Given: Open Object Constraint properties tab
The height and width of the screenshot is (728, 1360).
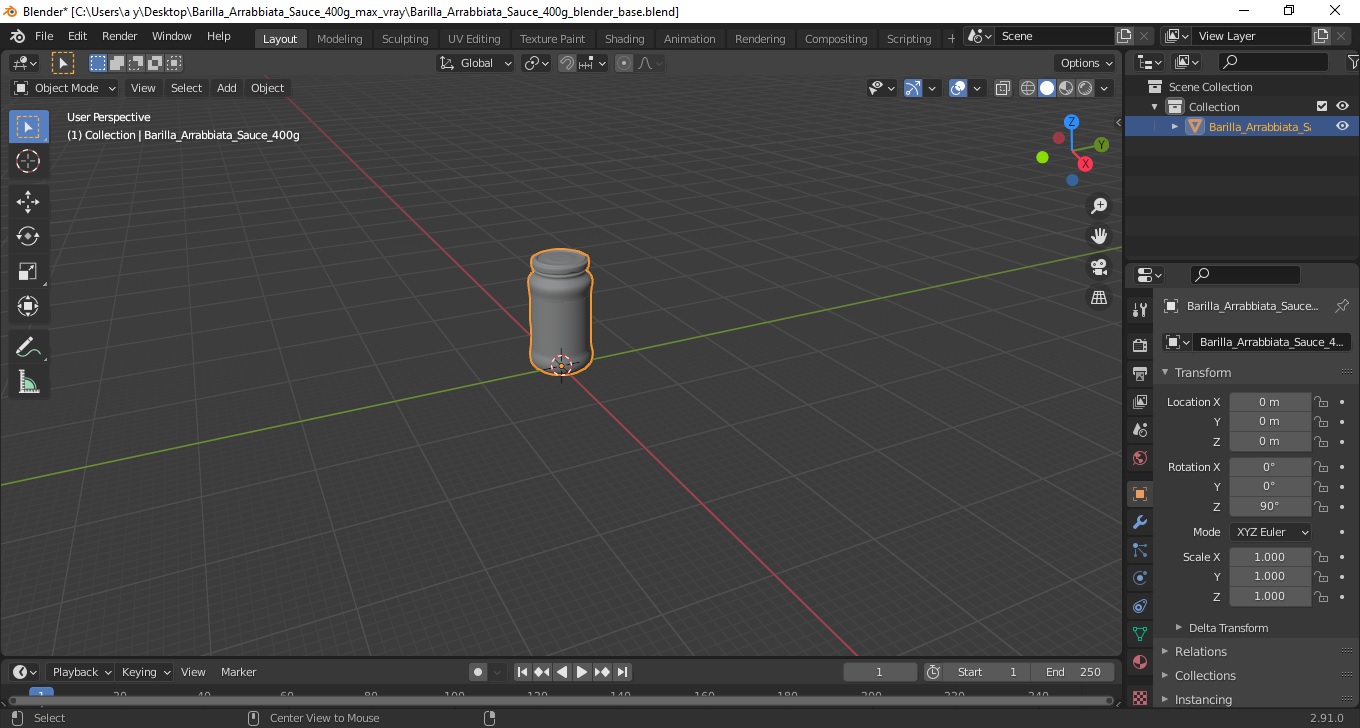Looking at the screenshot, I should (x=1140, y=606).
